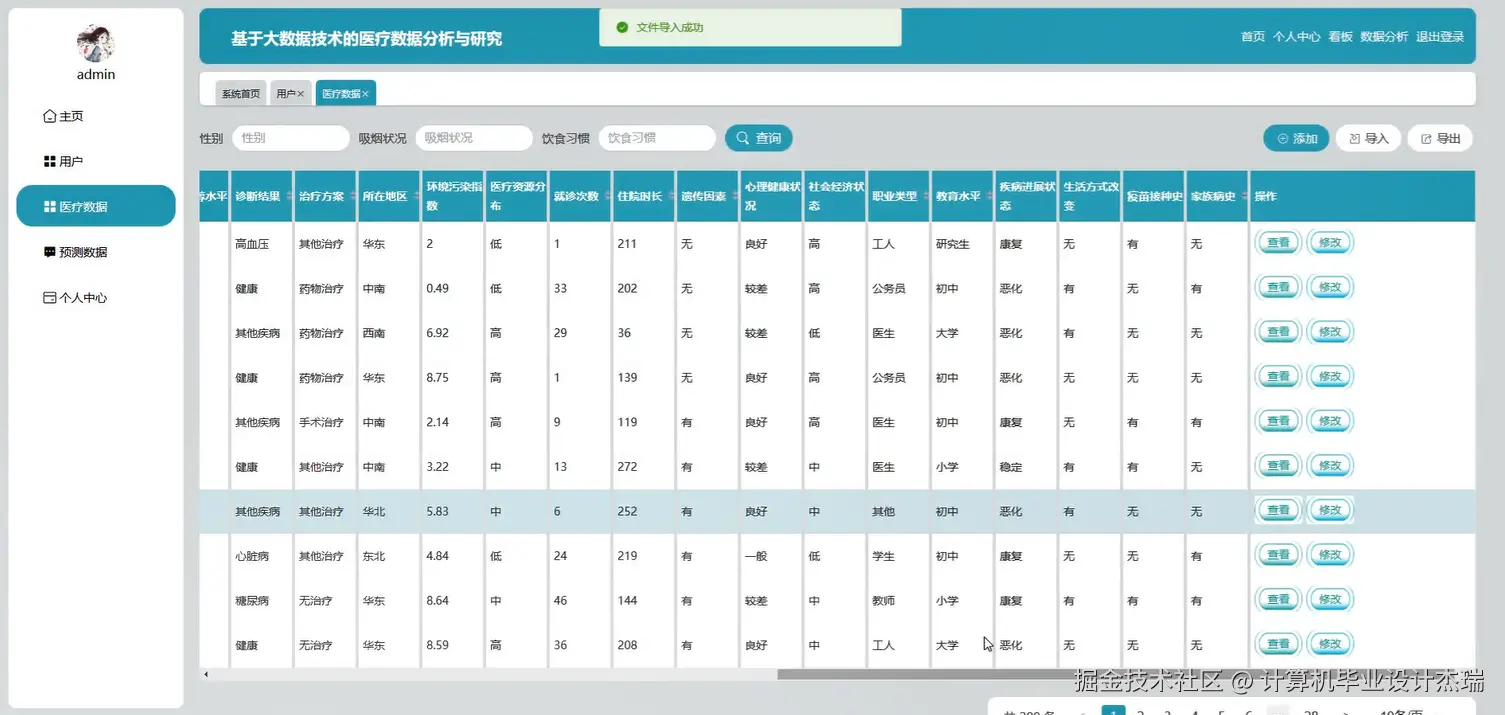
Task: Click the admin avatar picture
Action: (x=96, y=43)
